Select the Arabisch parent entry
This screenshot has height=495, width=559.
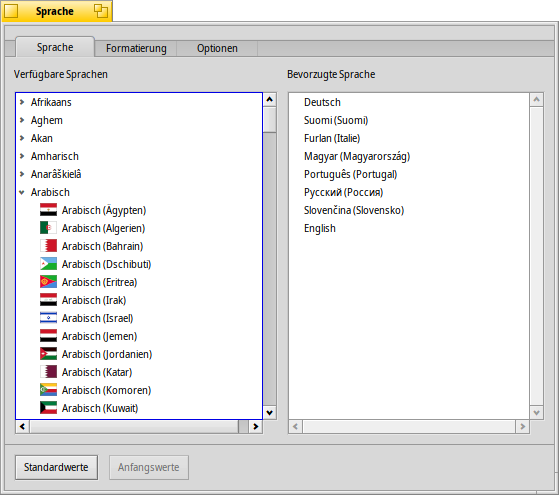click(x=50, y=192)
